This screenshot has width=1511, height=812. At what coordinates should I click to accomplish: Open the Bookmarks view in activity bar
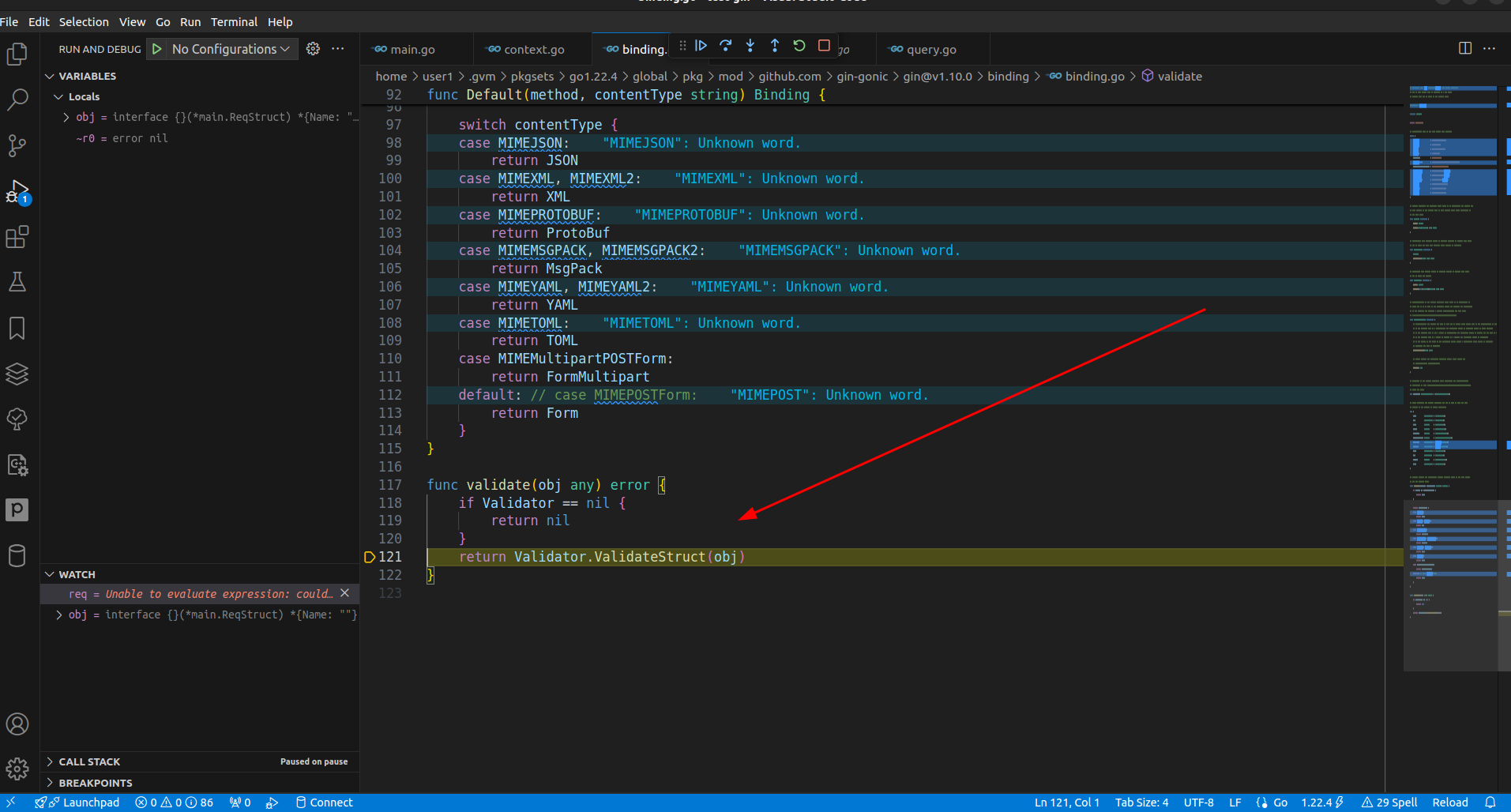[x=17, y=328]
